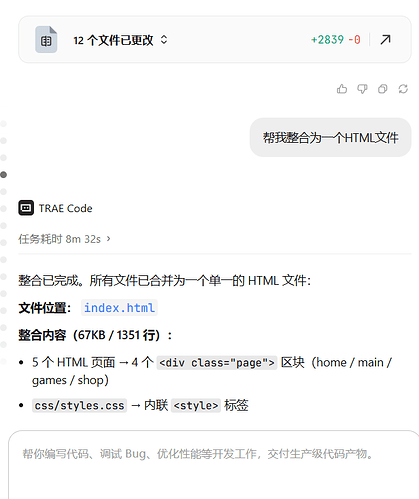Click the thumbs up feedback icon
419x499 pixels.
pos(342,89)
